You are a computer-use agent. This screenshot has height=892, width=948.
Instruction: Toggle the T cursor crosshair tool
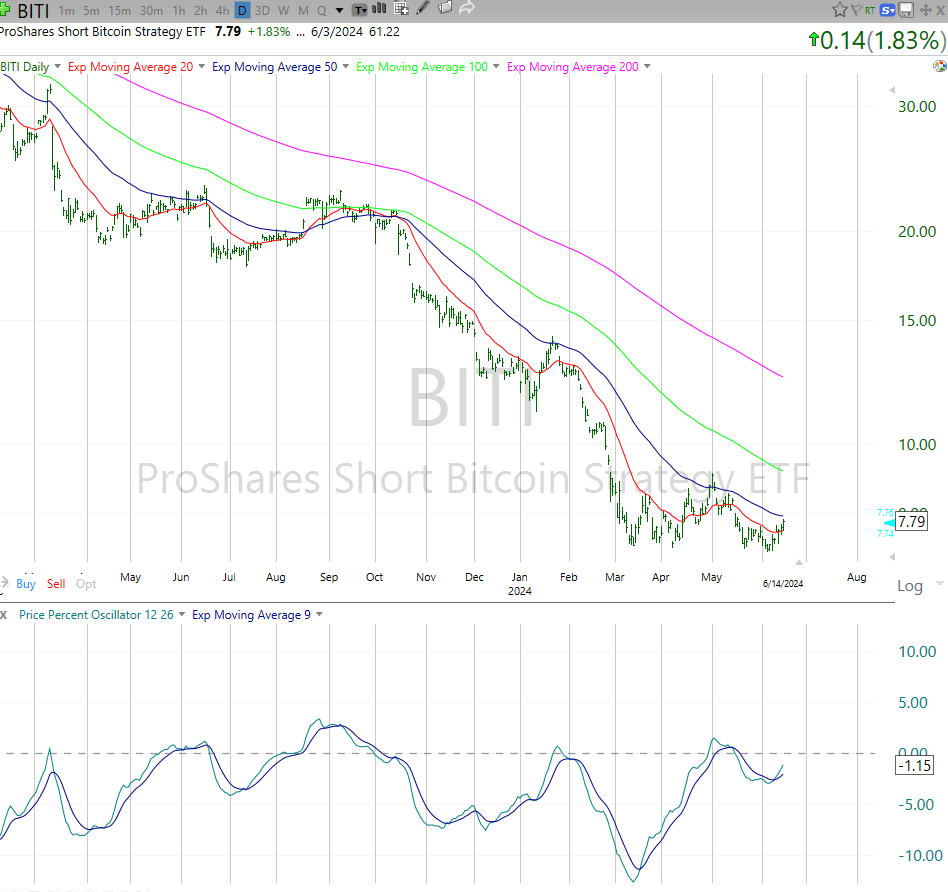pyautogui.click(x=358, y=9)
